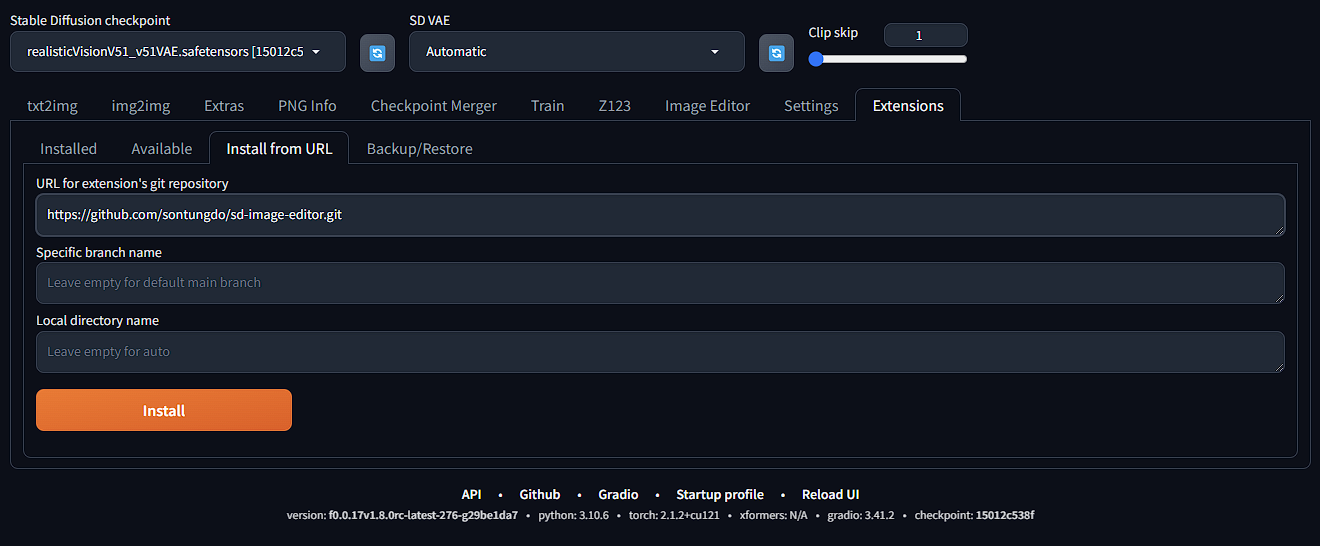This screenshot has width=1320, height=546.
Task: Click the git repository URL field
Action: click(660, 215)
